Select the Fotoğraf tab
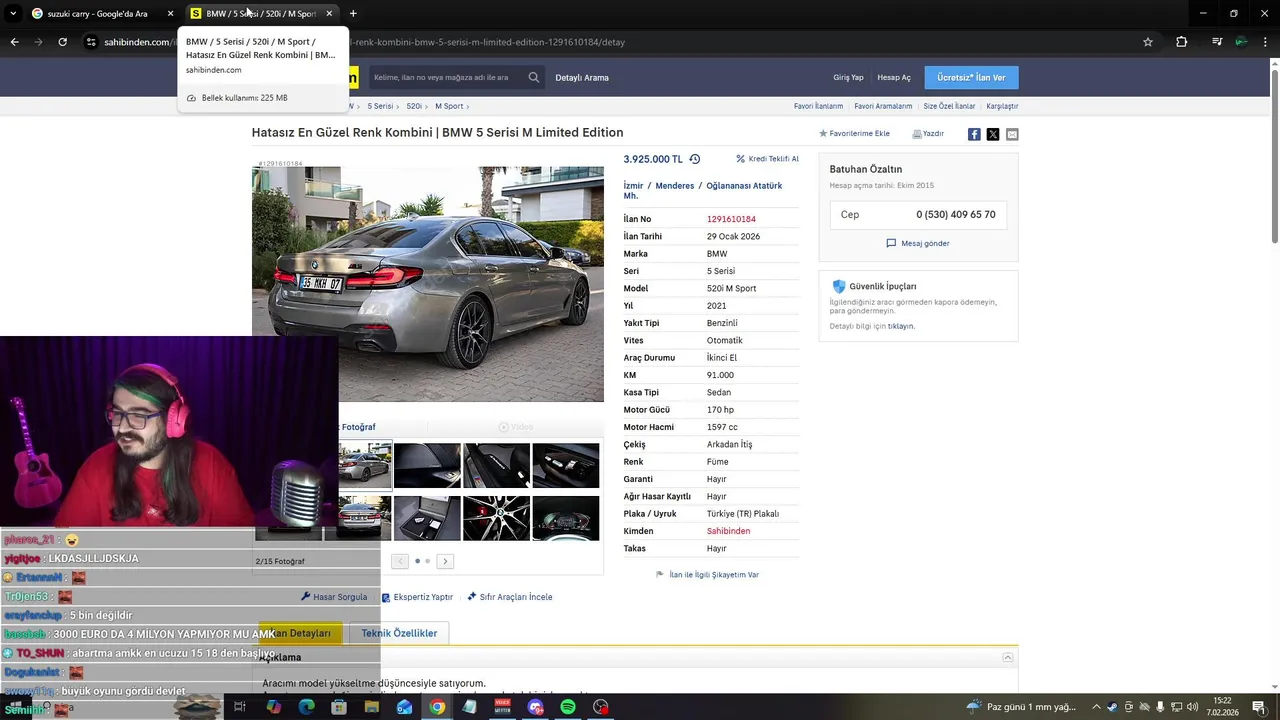 pyautogui.click(x=358, y=427)
